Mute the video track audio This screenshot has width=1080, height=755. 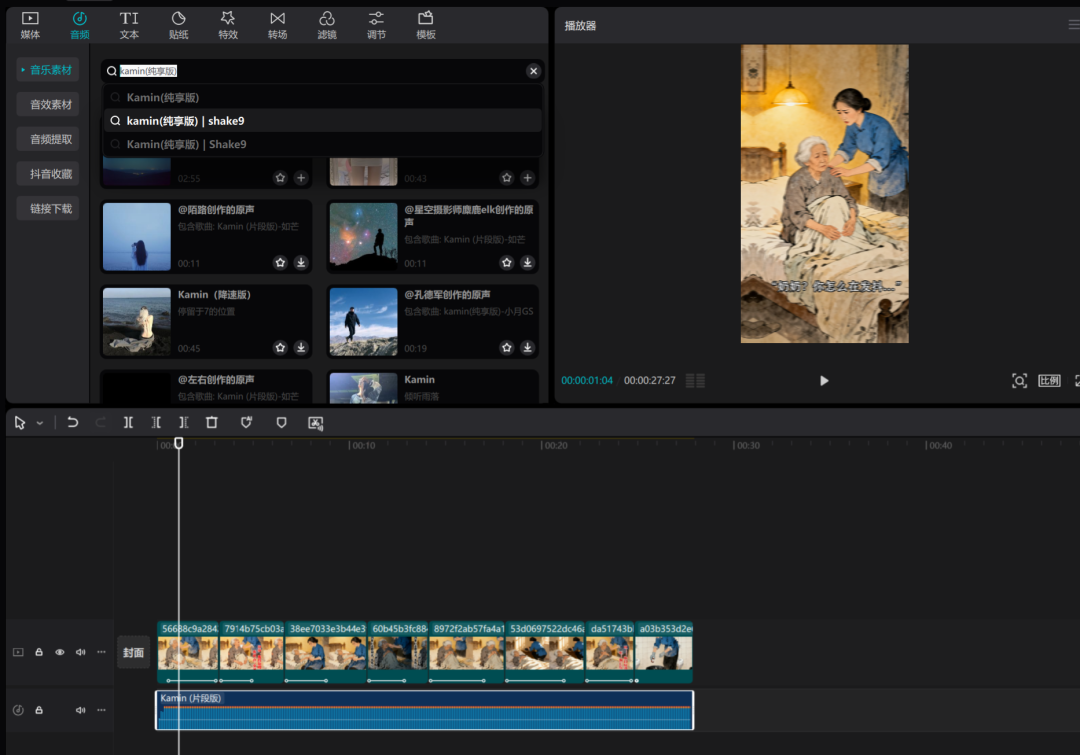coord(81,652)
